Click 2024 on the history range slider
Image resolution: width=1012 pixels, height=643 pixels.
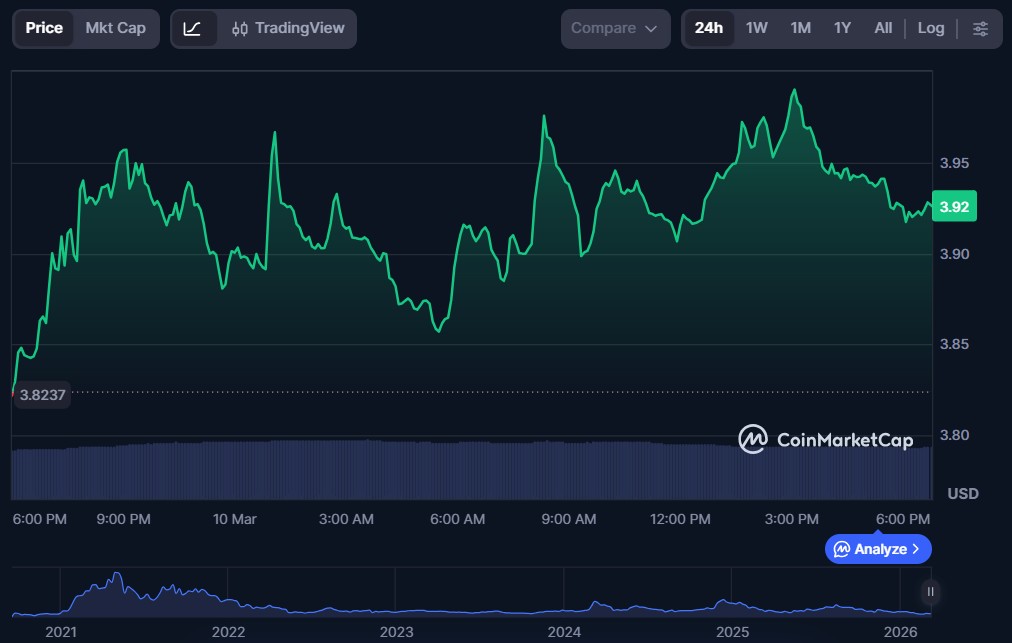tap(564, 631)
